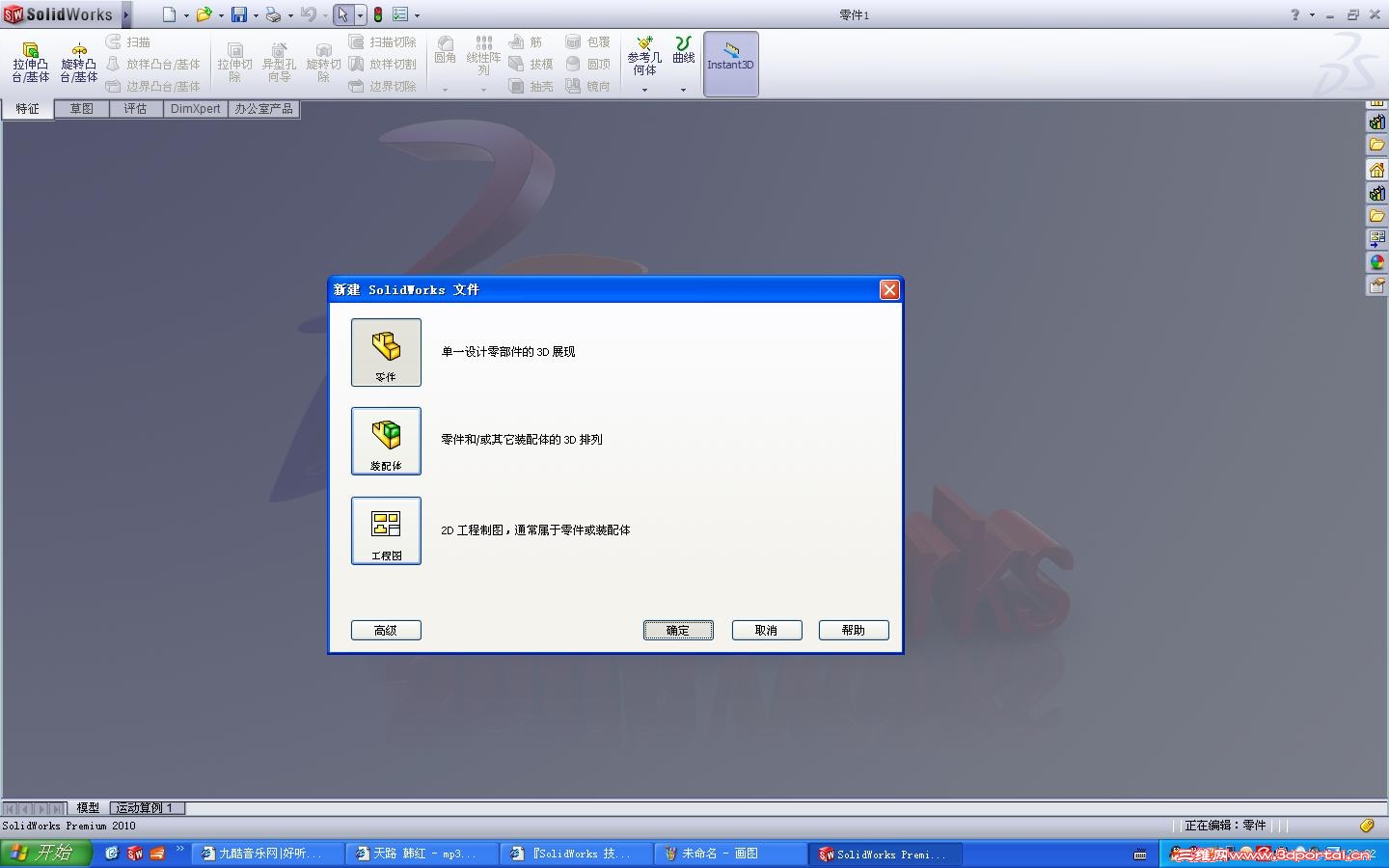Screen dimensions: 1389x868
Task: Click 参考几何体 reference geometry tool
Action: pos(644,56)
